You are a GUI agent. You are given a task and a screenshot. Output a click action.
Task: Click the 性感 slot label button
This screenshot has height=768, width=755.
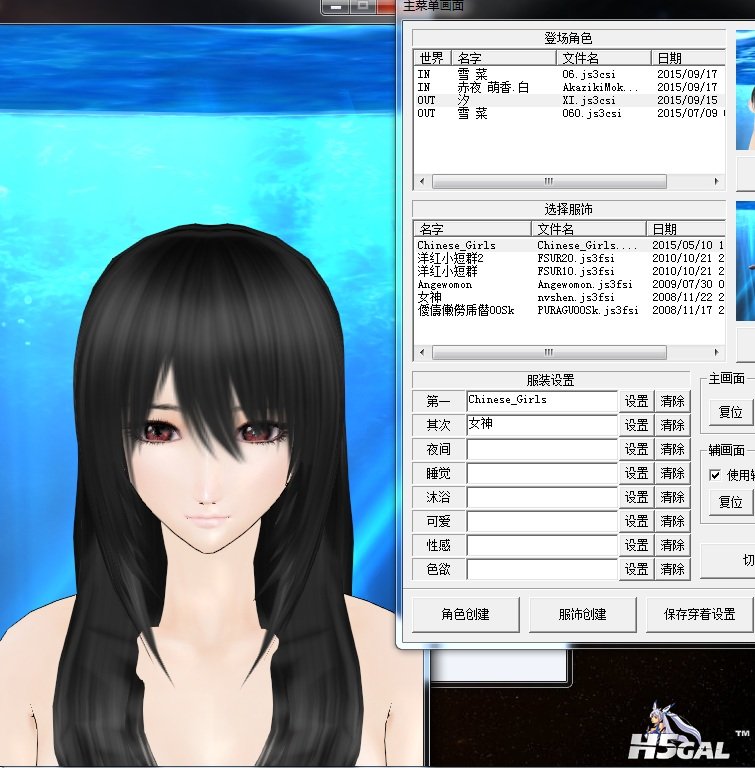click(438, 545)
